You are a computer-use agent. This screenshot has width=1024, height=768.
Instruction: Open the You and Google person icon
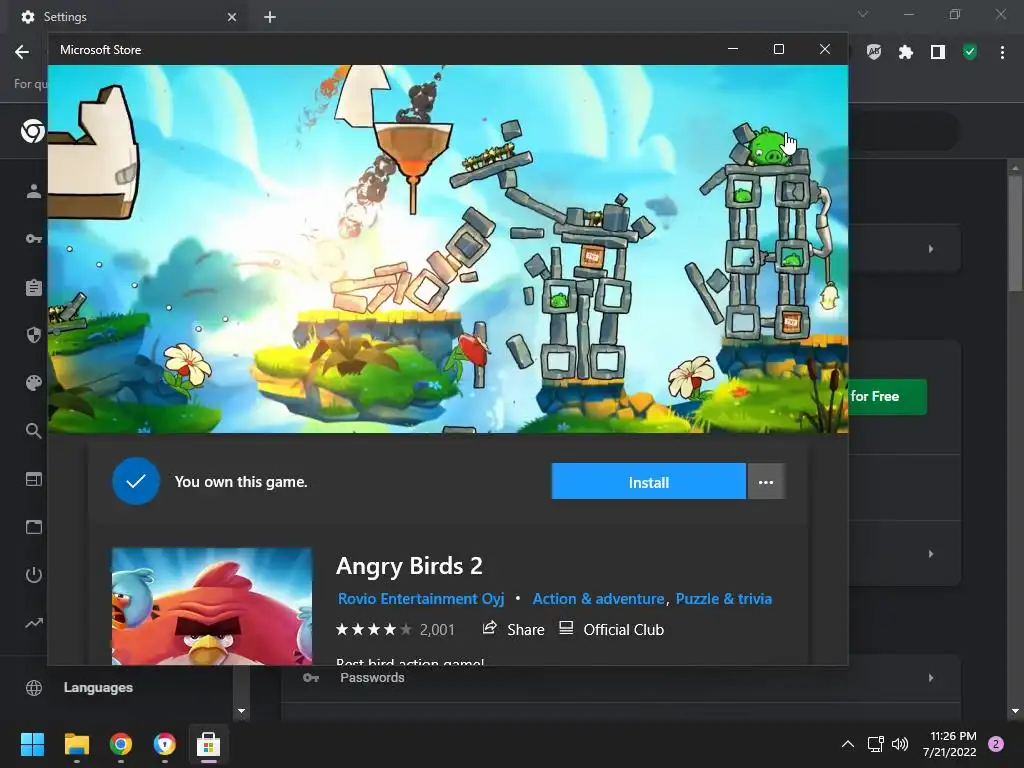[x=34, y=191]
